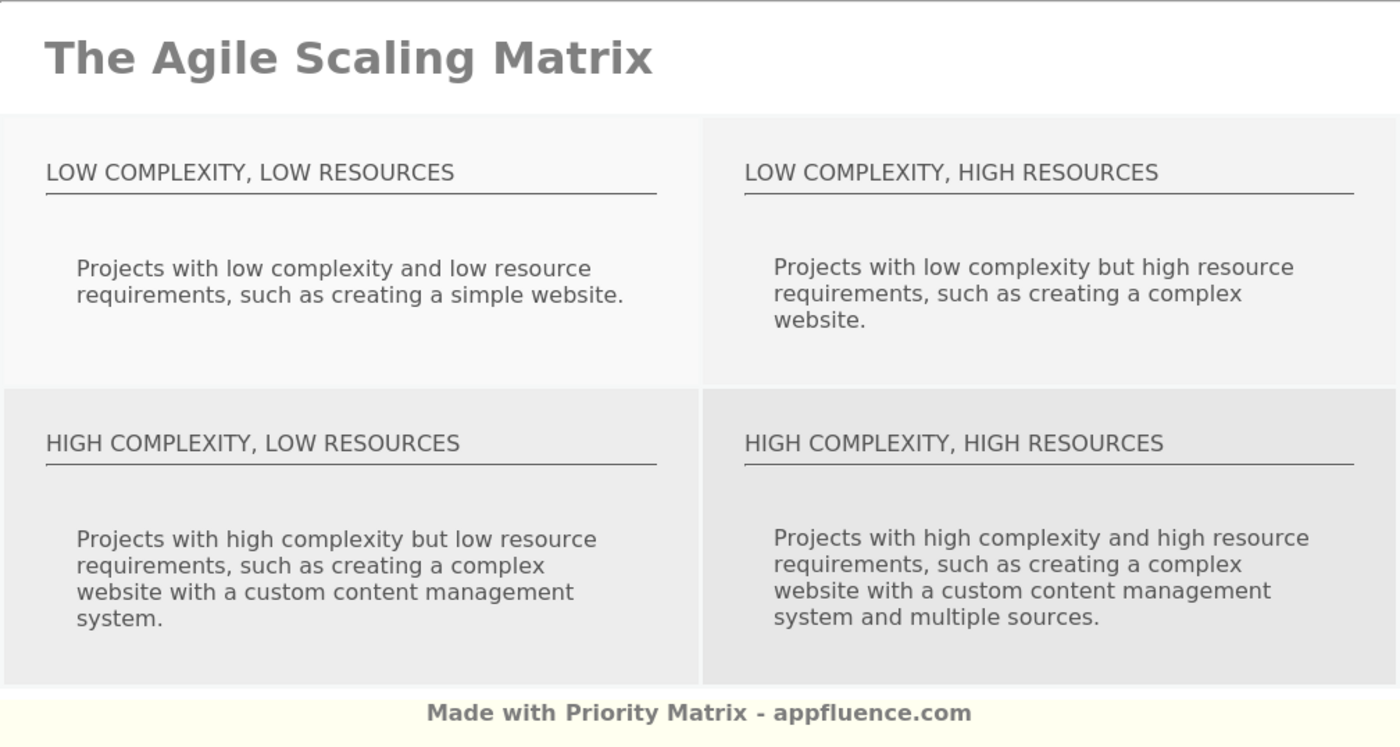Image resolution: width=1400 pixels, height=747 pixels.
Task: Select the Low Complexity, Low Resources heading
Action: coord(250,173)
